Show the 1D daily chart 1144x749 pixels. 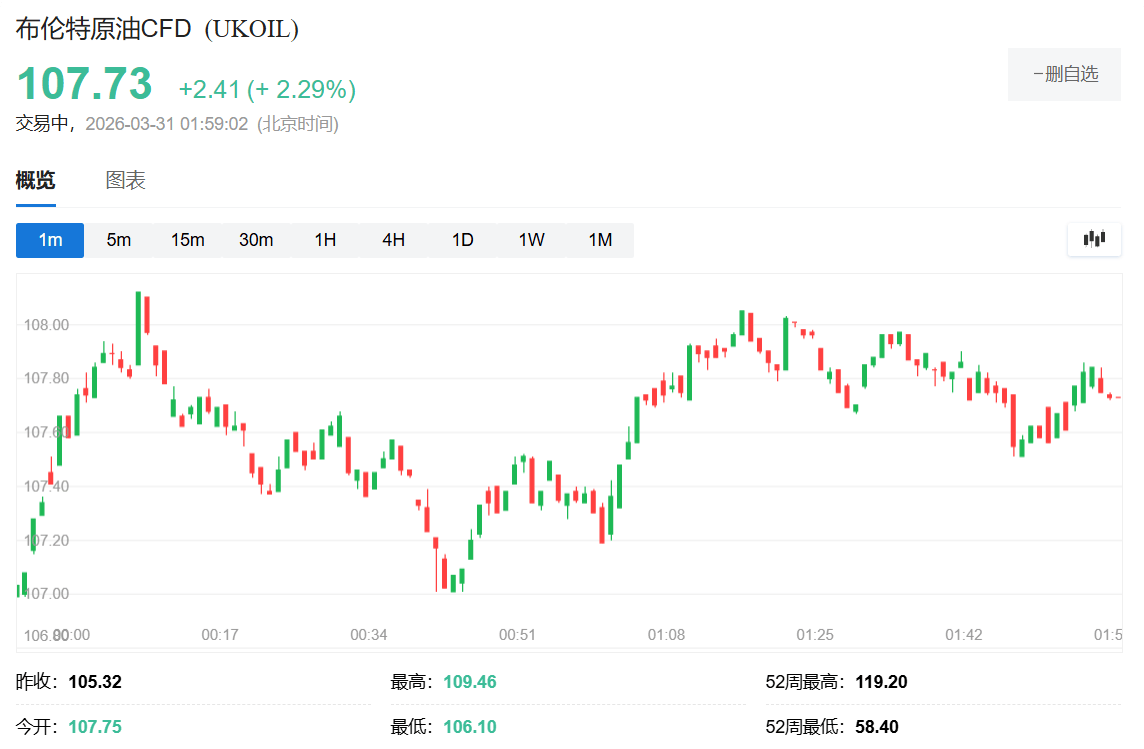tap(462, 240)
